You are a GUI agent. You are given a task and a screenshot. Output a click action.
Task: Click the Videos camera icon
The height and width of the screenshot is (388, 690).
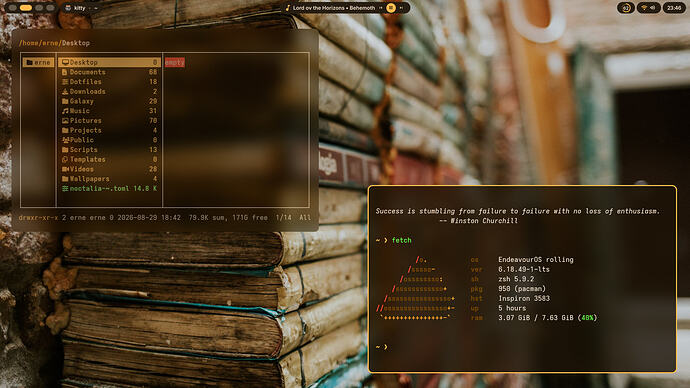(x=65, y=169)
